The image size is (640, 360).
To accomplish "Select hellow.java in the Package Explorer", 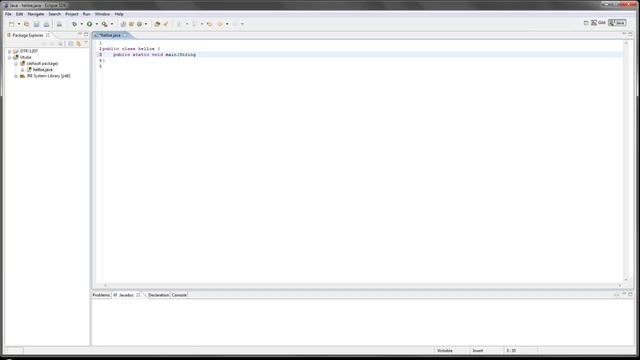I will click(x=42, y=70).
